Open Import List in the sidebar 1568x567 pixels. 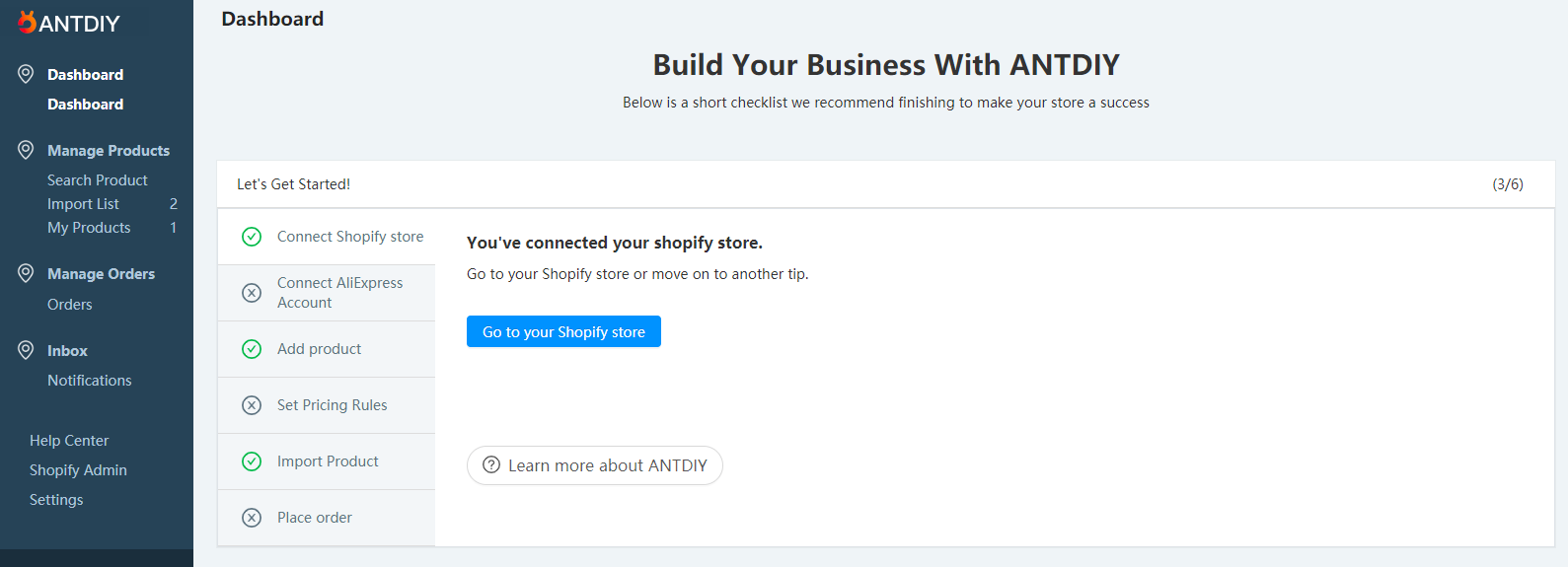pyautogui.click(x=83, y=204)
